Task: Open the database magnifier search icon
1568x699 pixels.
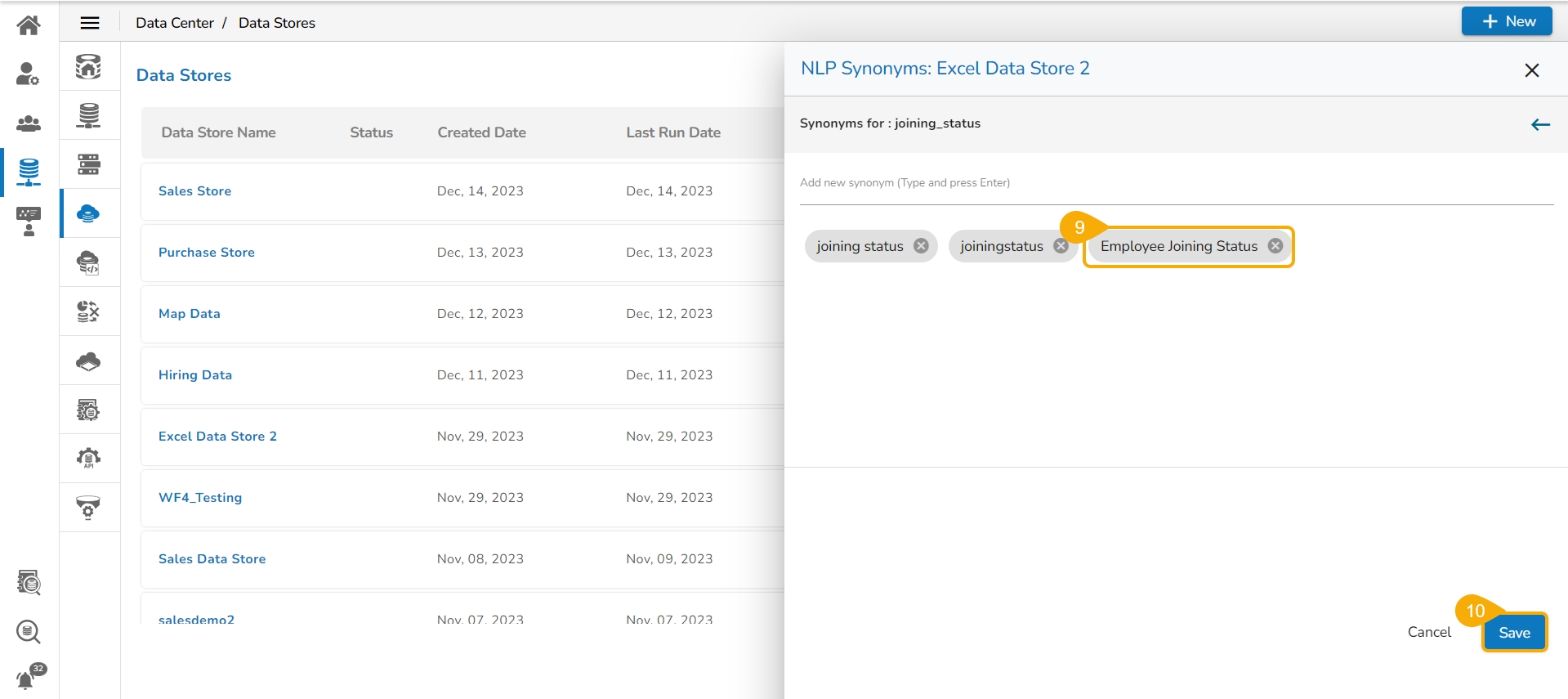Action: [x=29, y=631]
